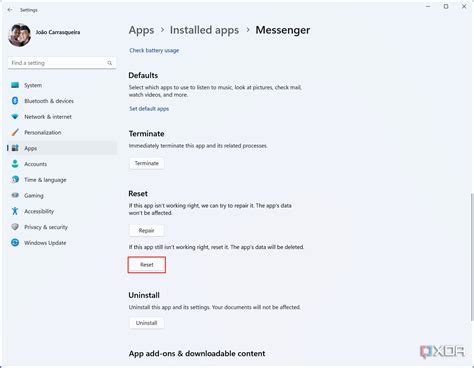Image resolution: width=474 pixels, height=368 pixels.
Task: Click the Defaults section heading
Action: click(143, 75)
